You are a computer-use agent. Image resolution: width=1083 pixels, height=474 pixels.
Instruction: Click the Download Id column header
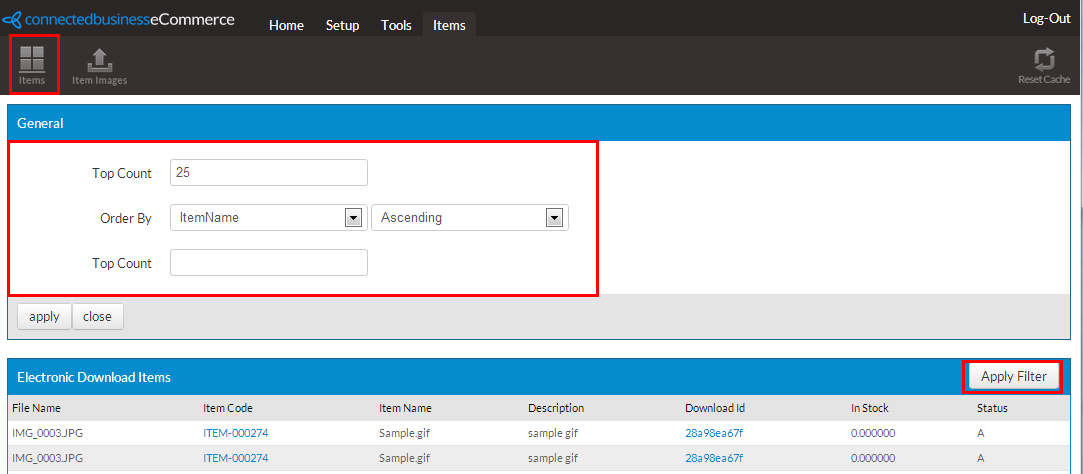pyautogui.click(x=715, y=408)
